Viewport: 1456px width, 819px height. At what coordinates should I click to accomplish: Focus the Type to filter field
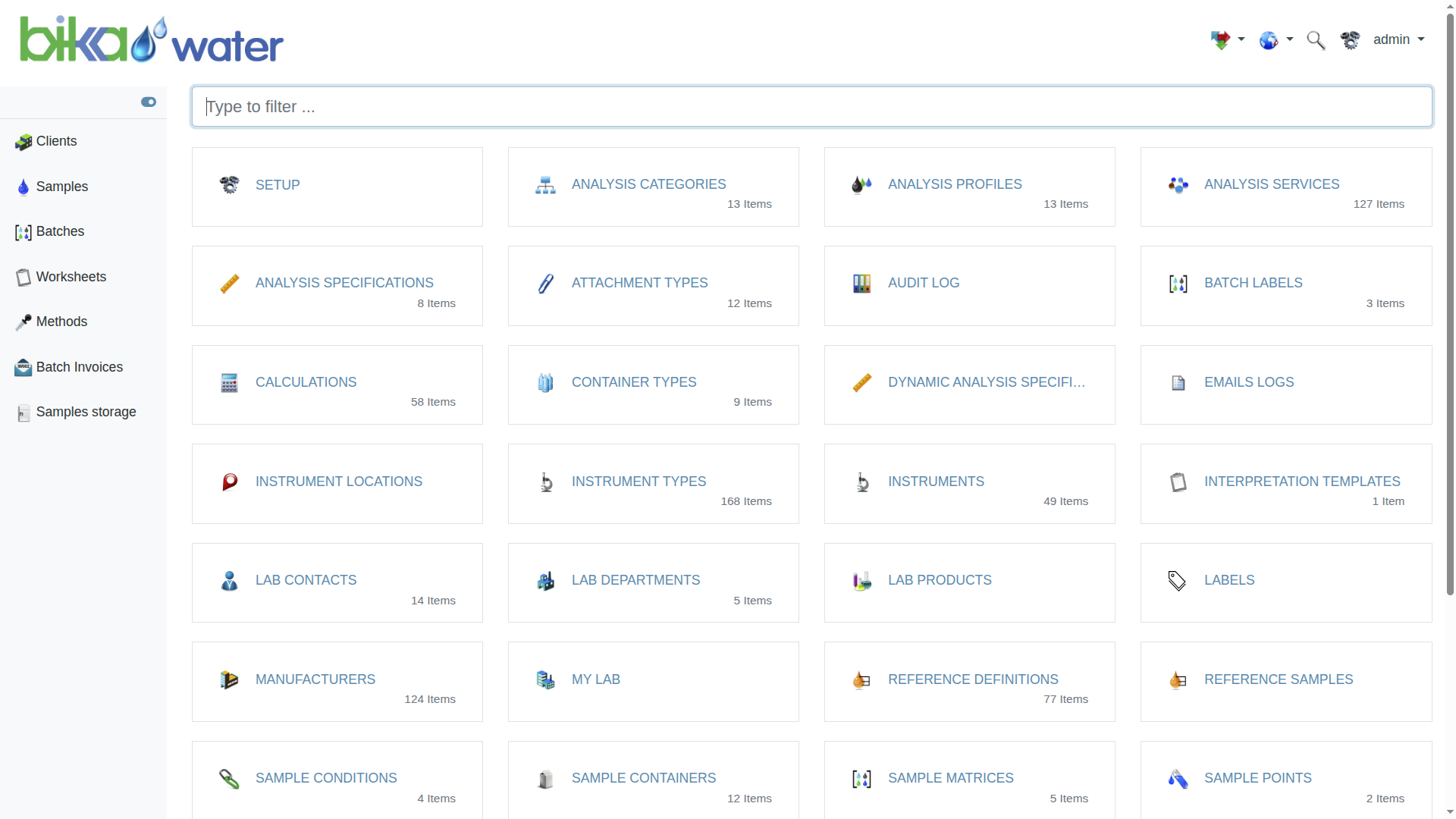click(x=811, y=107)
